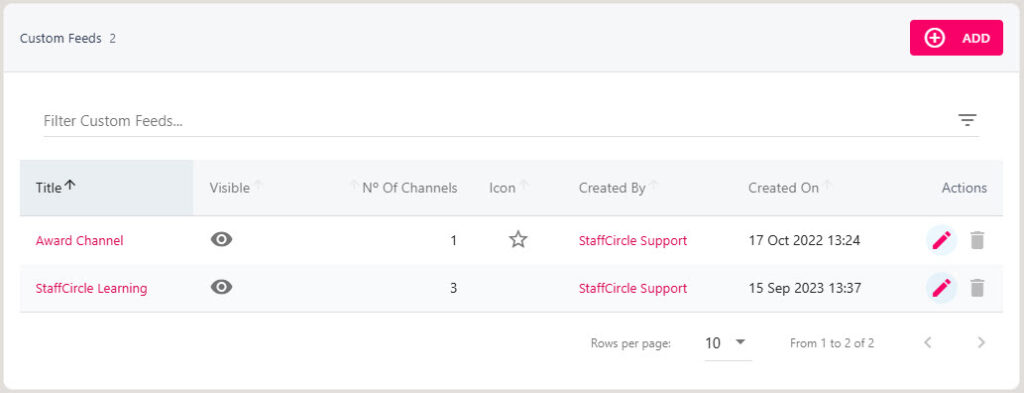The width and height of the screenshot is (1024, 393).
Task: Toggle visibility eye for Award Channel
Action: pos(221,240)
